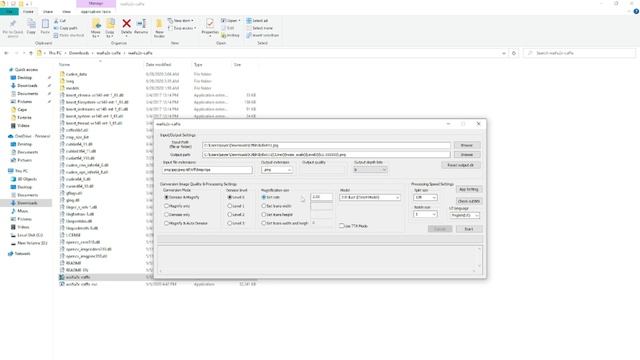Sort files by Date modified column header

pos(158,65)
